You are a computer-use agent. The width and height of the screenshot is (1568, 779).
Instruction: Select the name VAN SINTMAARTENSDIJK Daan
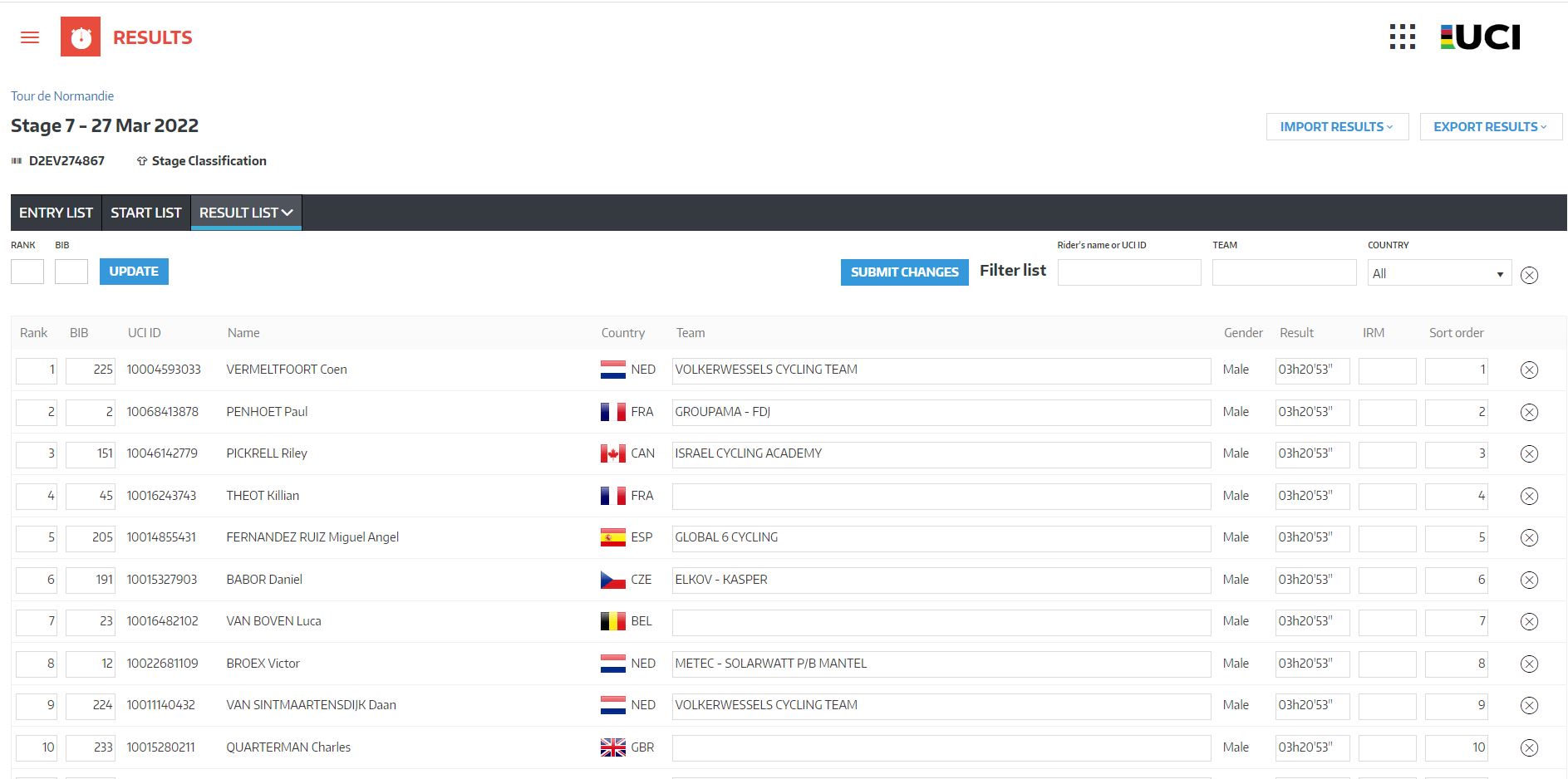[x=312, y=705]
